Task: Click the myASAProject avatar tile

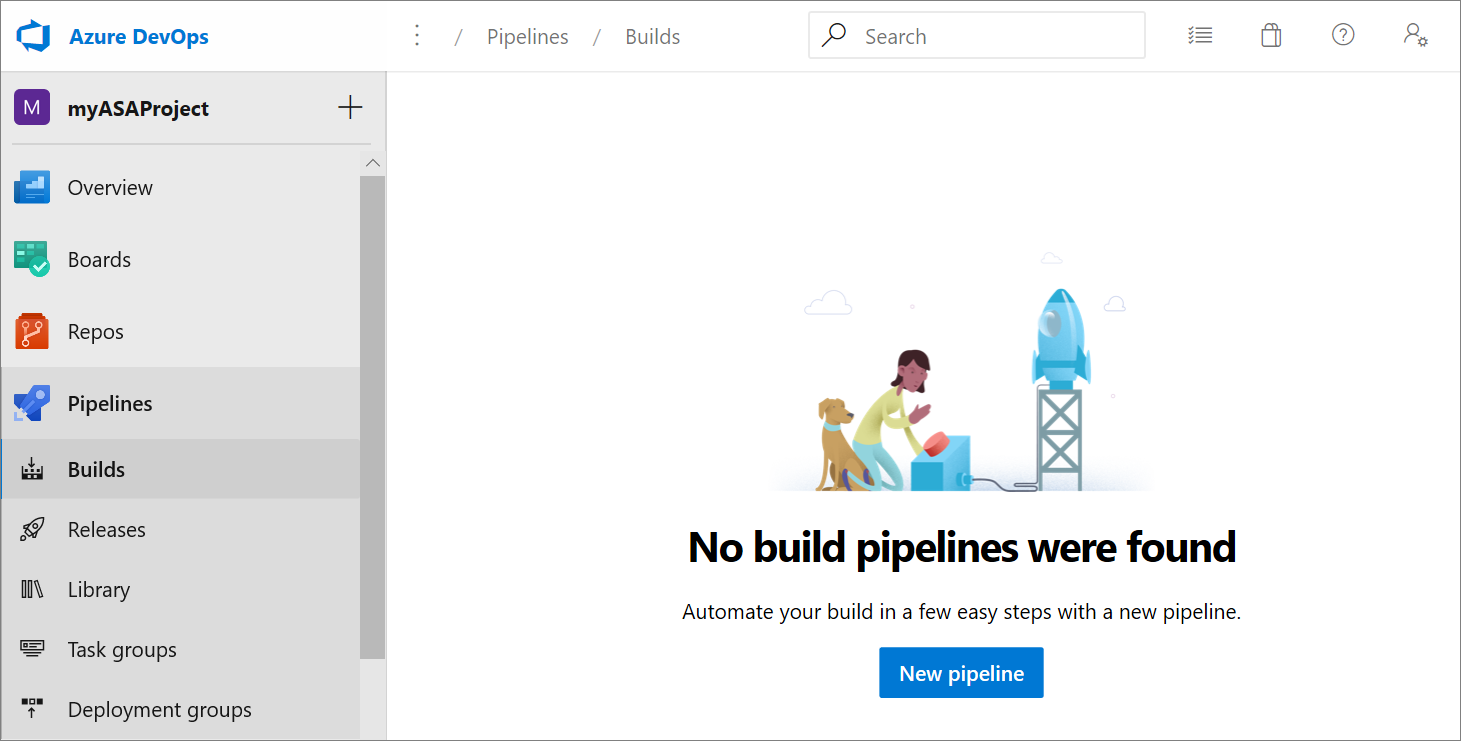Action: pos(31,107)
